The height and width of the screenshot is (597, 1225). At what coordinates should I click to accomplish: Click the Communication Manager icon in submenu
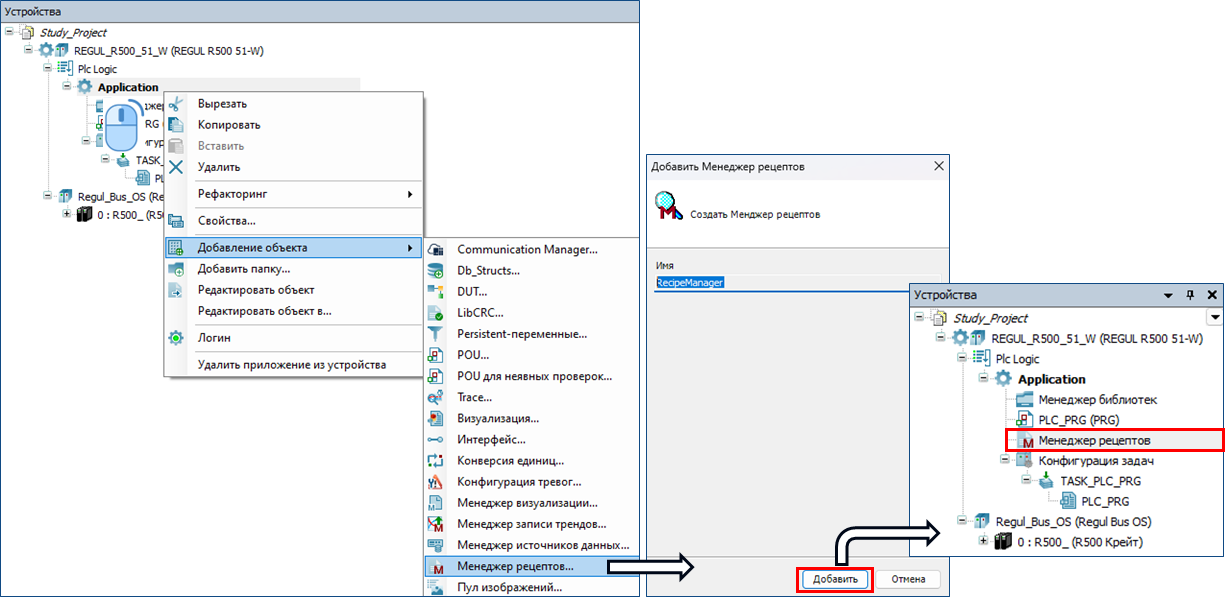435,249
